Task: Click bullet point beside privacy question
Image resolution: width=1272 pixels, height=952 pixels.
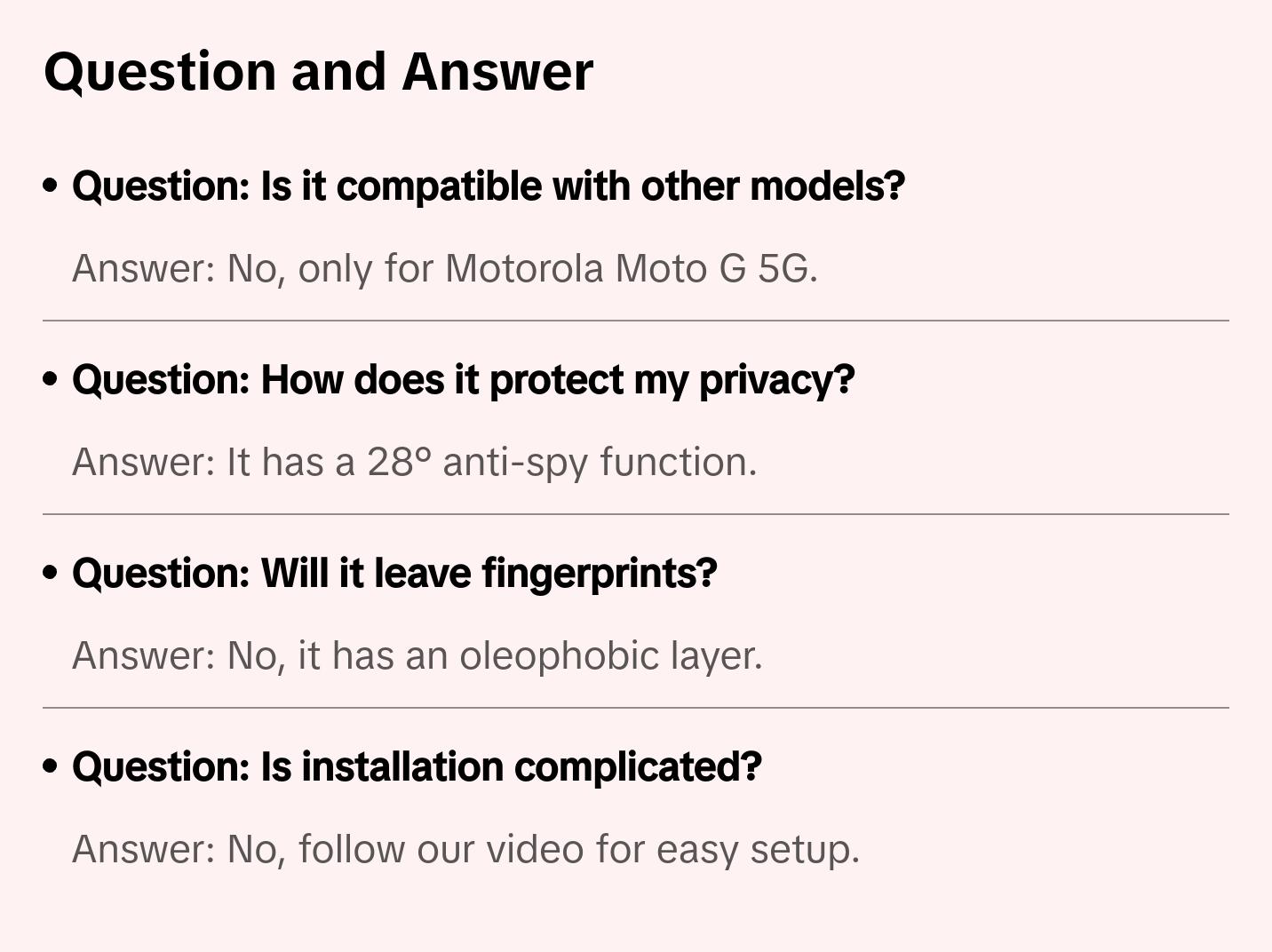Action: pos(51,380)
